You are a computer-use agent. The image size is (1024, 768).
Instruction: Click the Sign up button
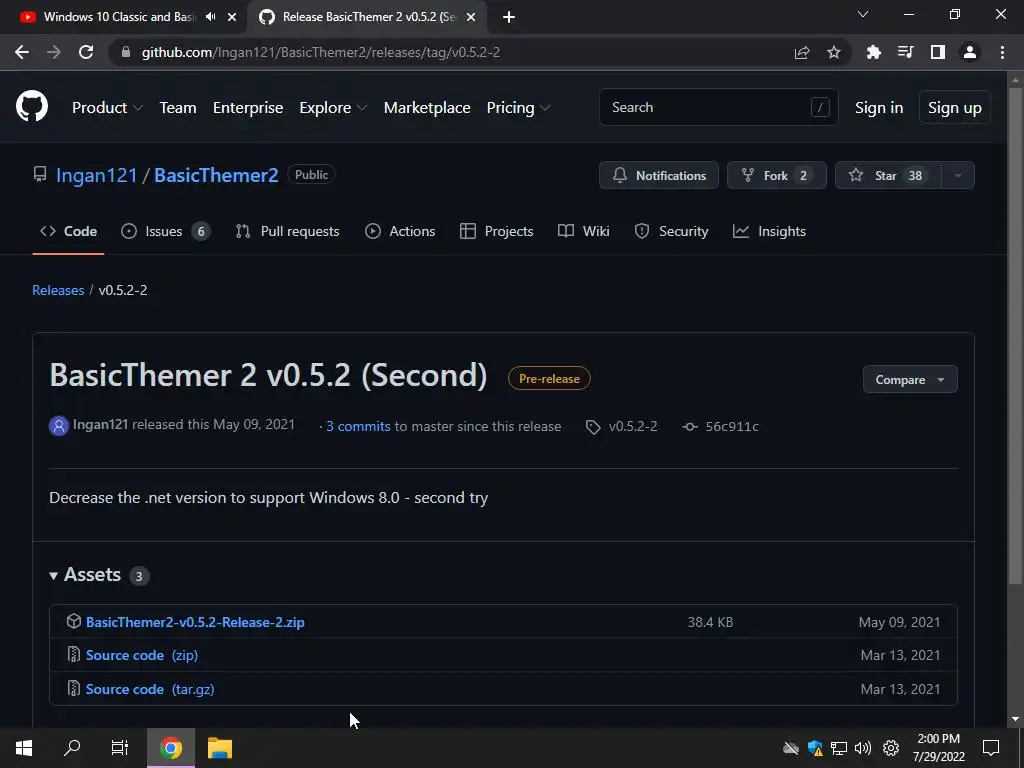pos(954,108)
